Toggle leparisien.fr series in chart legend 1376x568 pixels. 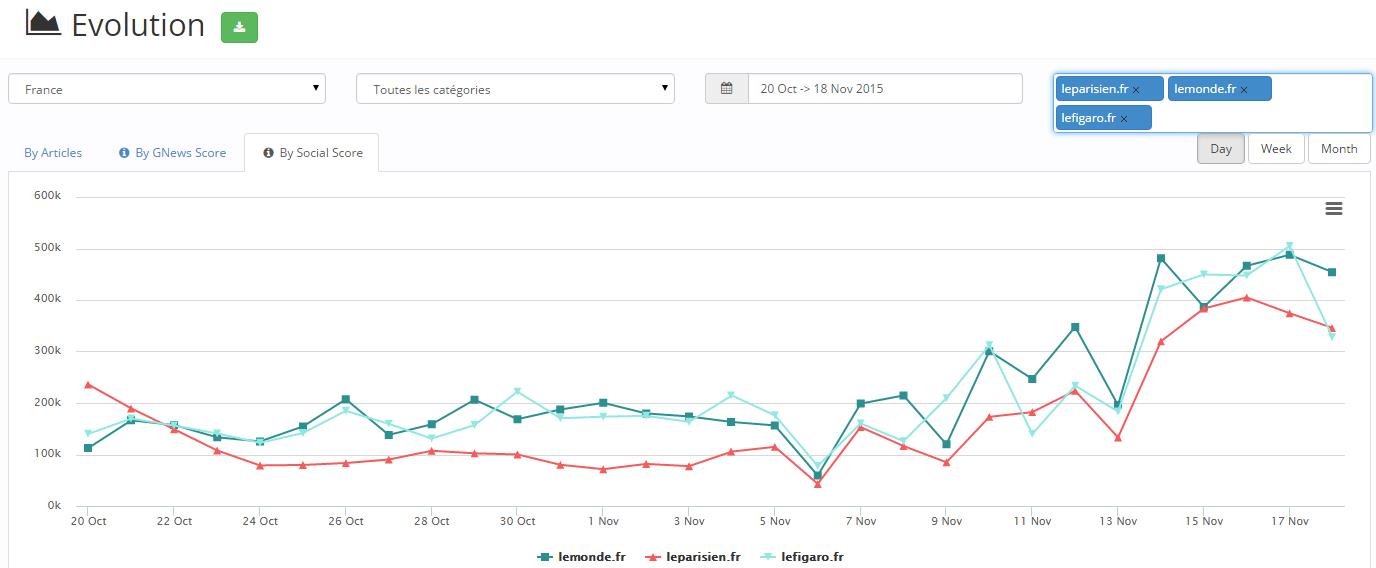(693, 557)
